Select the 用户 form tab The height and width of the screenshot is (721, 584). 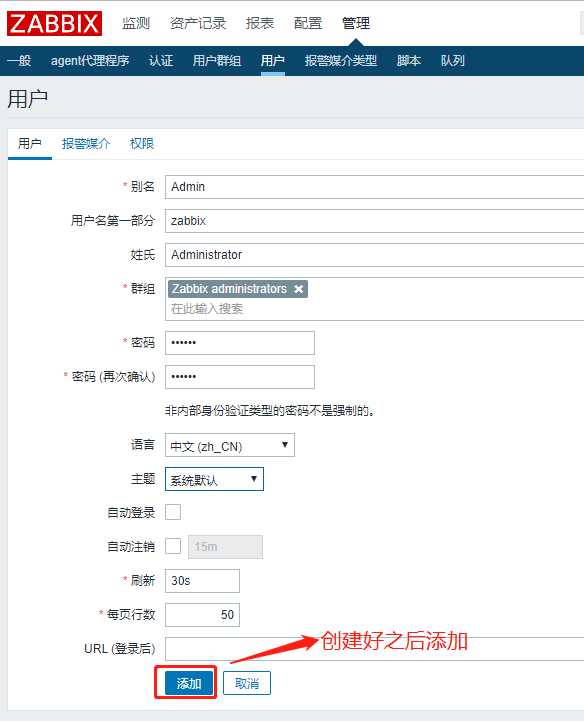(x=29, y=143)
